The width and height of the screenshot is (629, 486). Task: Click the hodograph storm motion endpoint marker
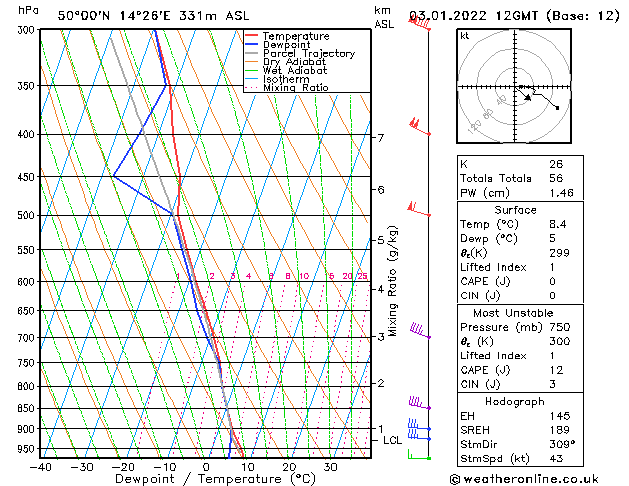point(557,108)
